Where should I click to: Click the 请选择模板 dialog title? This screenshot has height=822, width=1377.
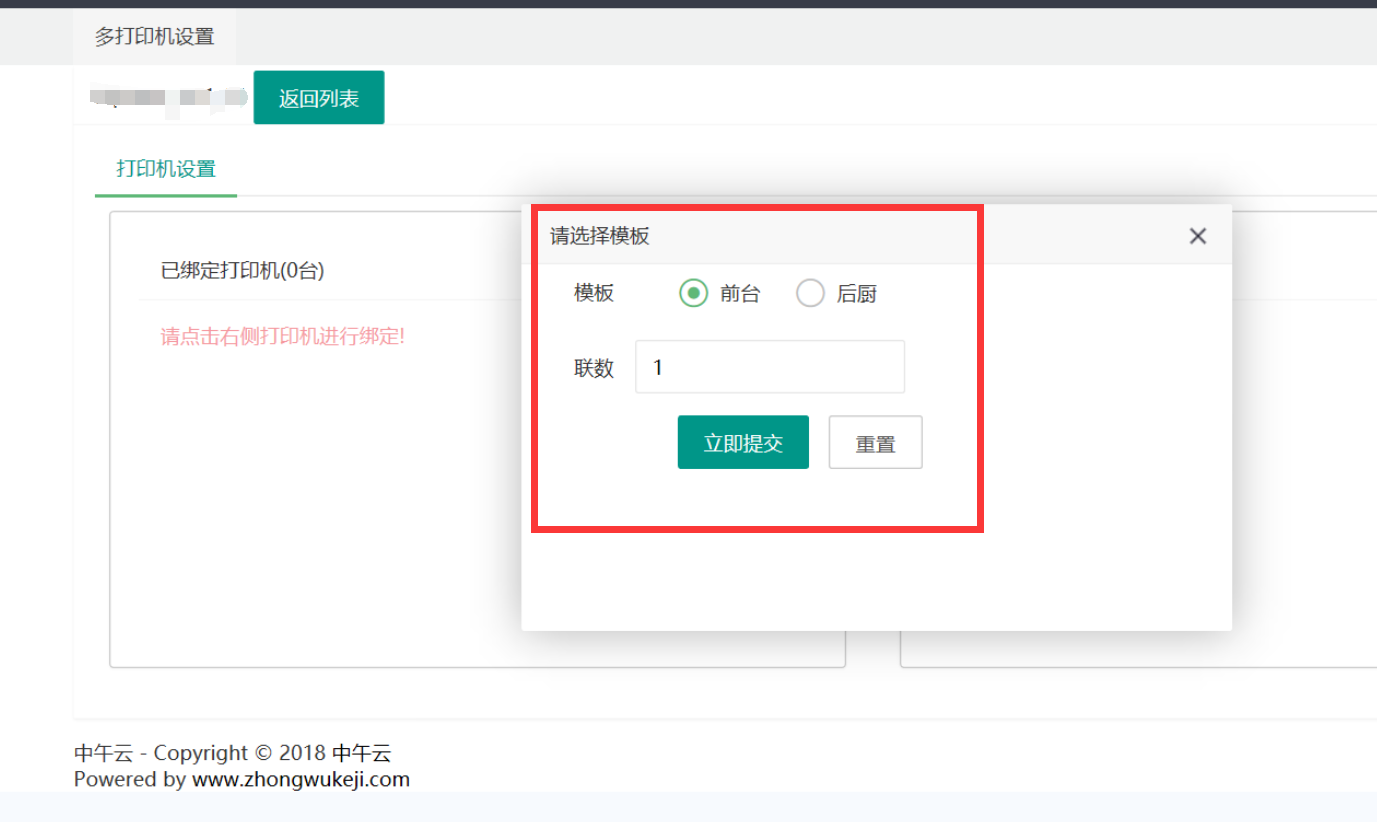(x=600, y=236)
